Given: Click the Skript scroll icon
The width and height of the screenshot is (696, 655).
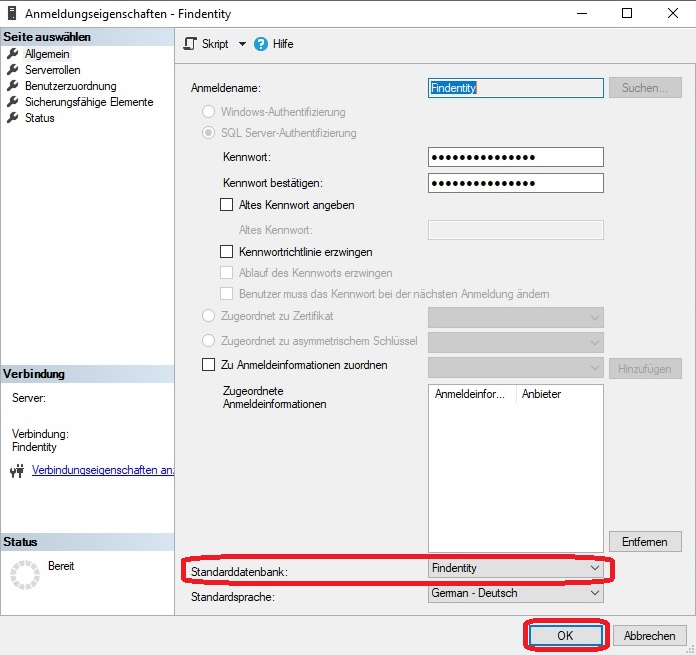Looking at the screenshot, I should pos(190,44).
